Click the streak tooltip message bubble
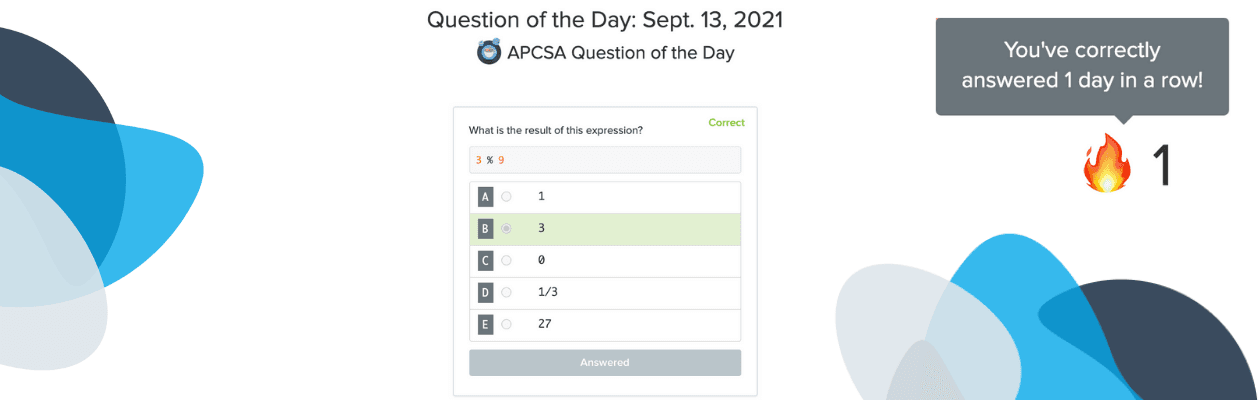This screenshot has height=400, width=1259. pos(1081,66)
